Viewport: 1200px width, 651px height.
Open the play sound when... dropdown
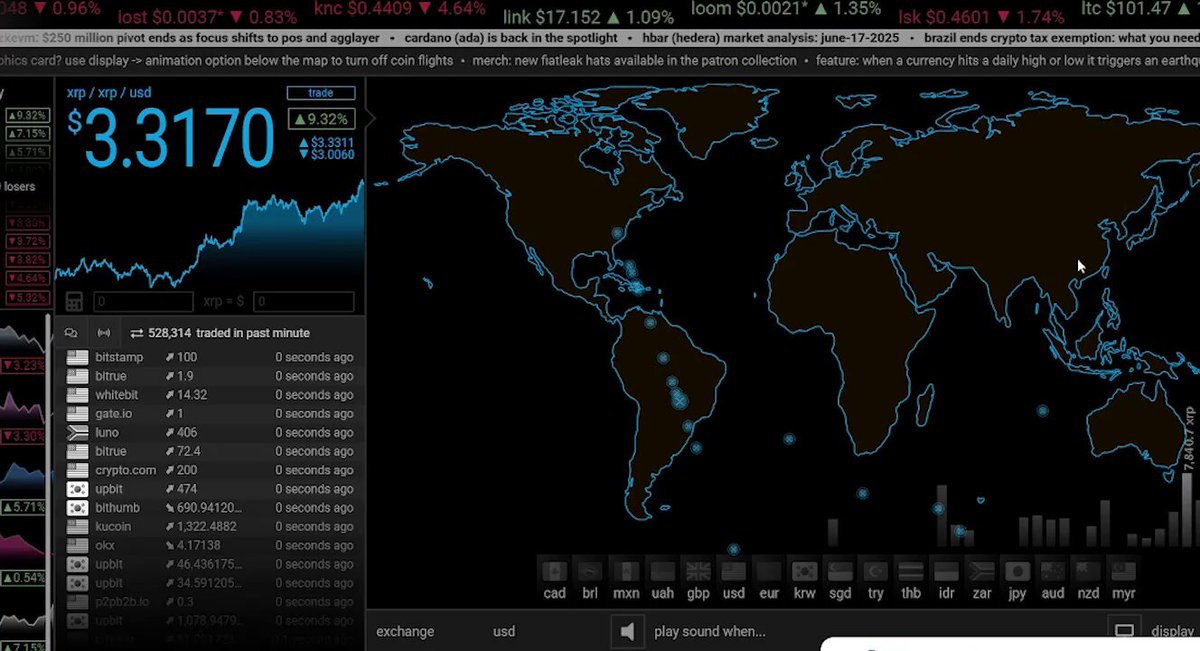coord(709,631)
